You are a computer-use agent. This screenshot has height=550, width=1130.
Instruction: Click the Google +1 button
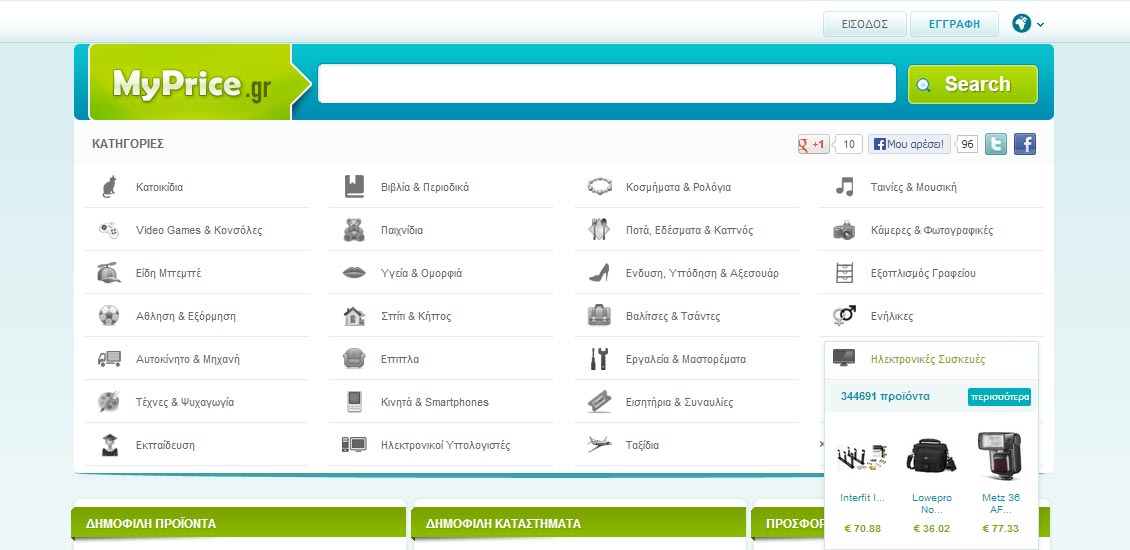pos(813,144)
